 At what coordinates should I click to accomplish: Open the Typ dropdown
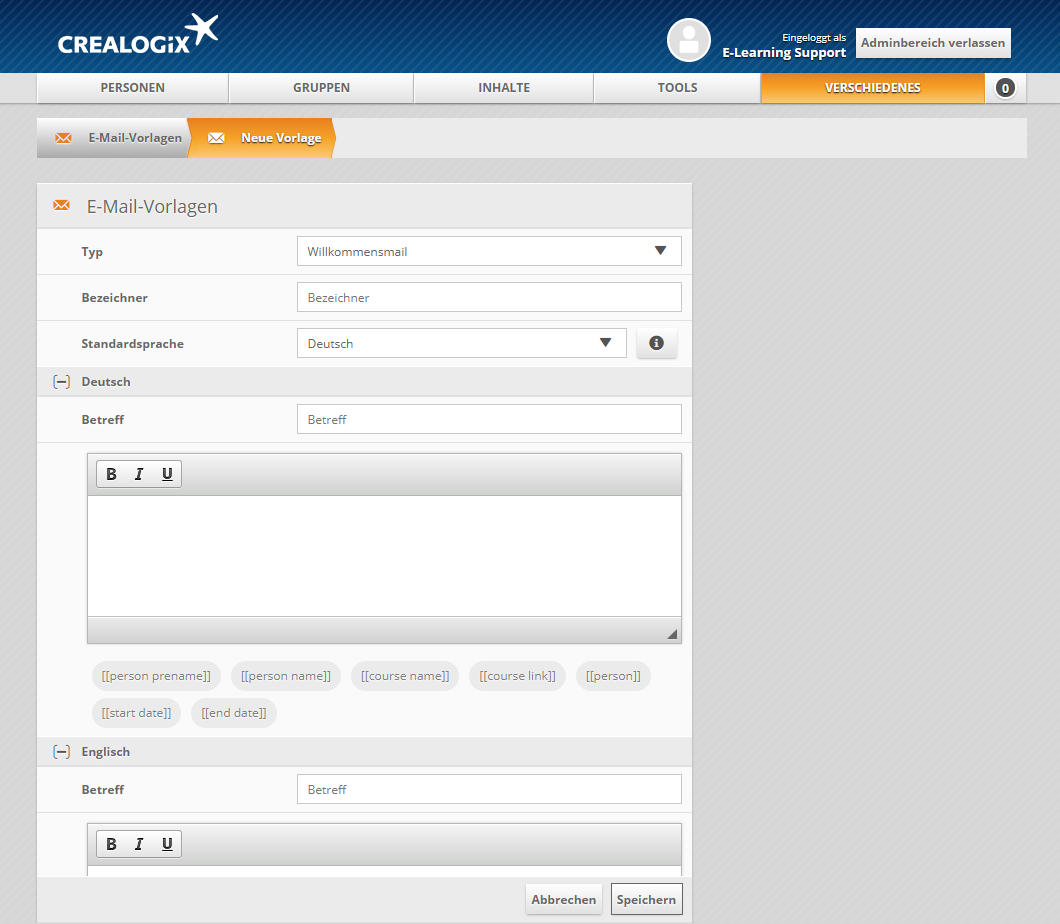tap(488, 251)
